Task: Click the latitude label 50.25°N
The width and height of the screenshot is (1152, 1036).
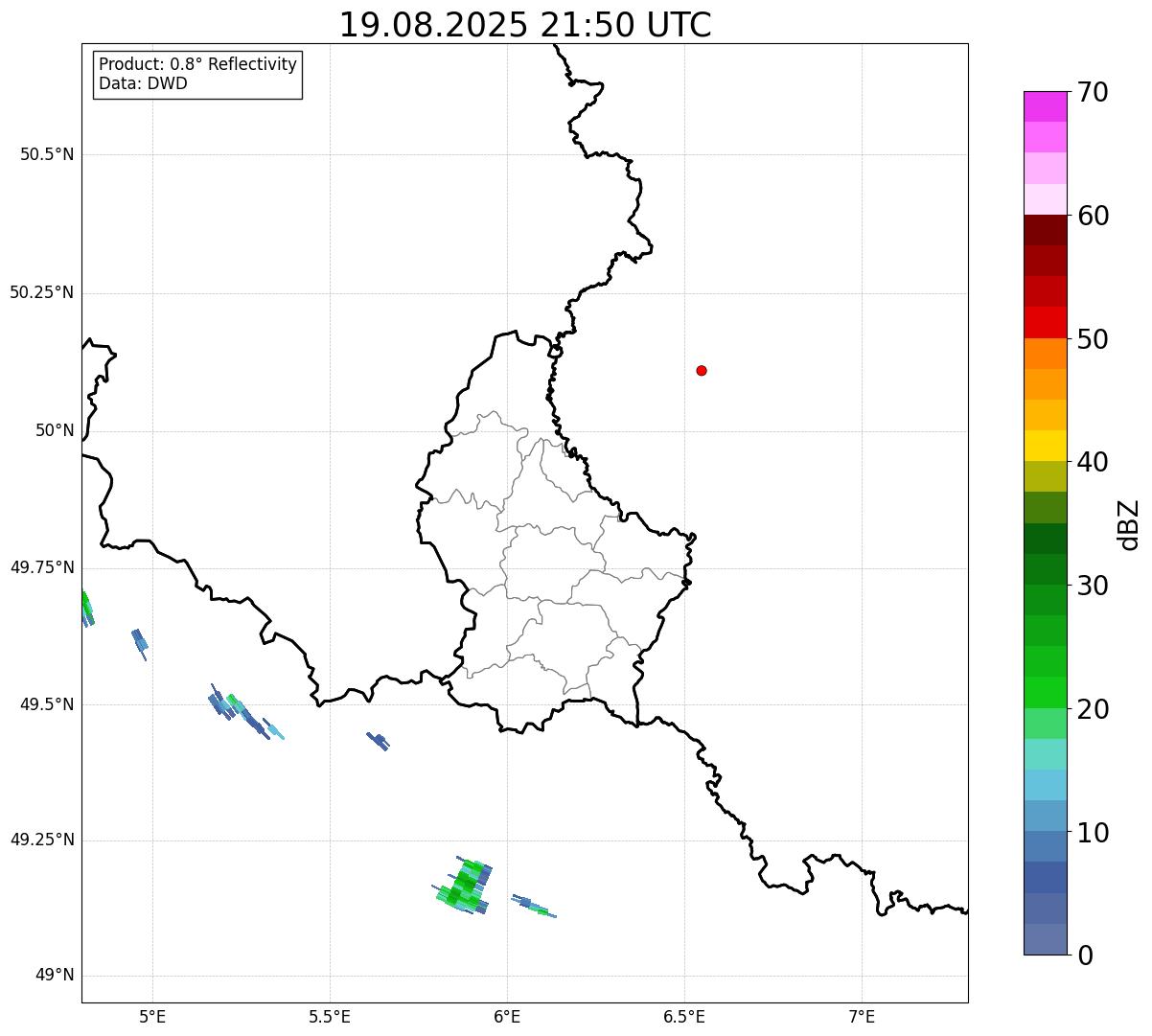Action: [42, 292]
